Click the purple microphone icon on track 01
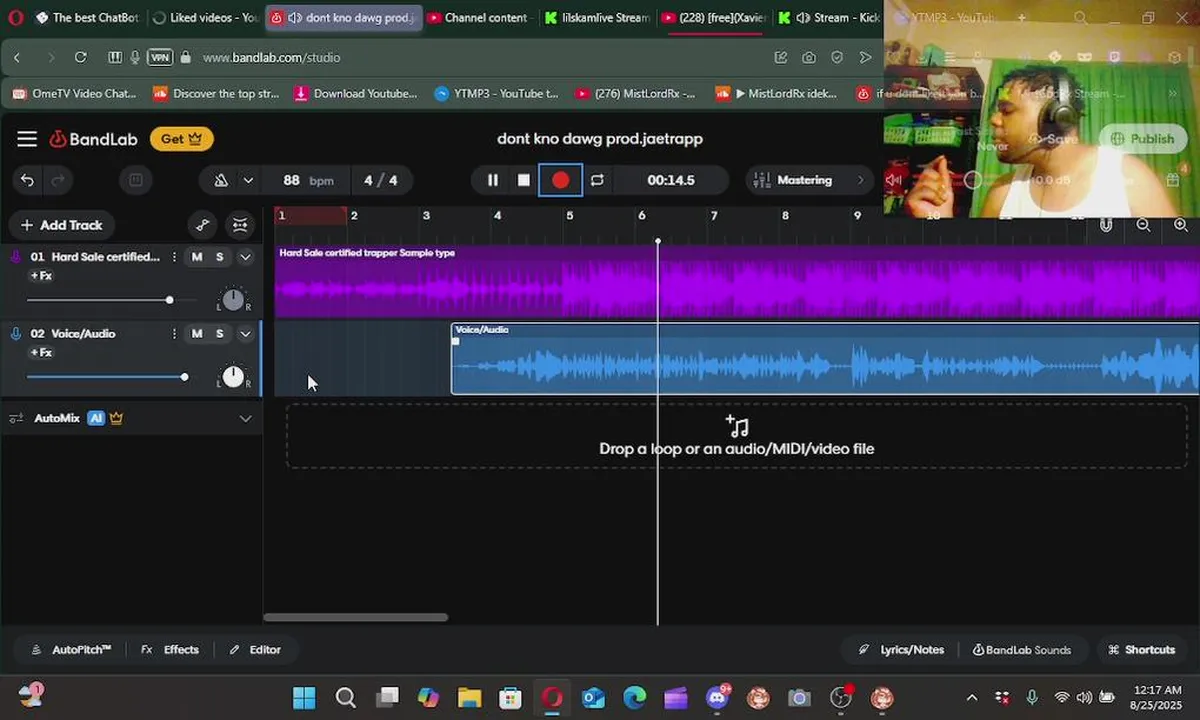This screenshot has width=1200, height=720. tap(15, 257)
